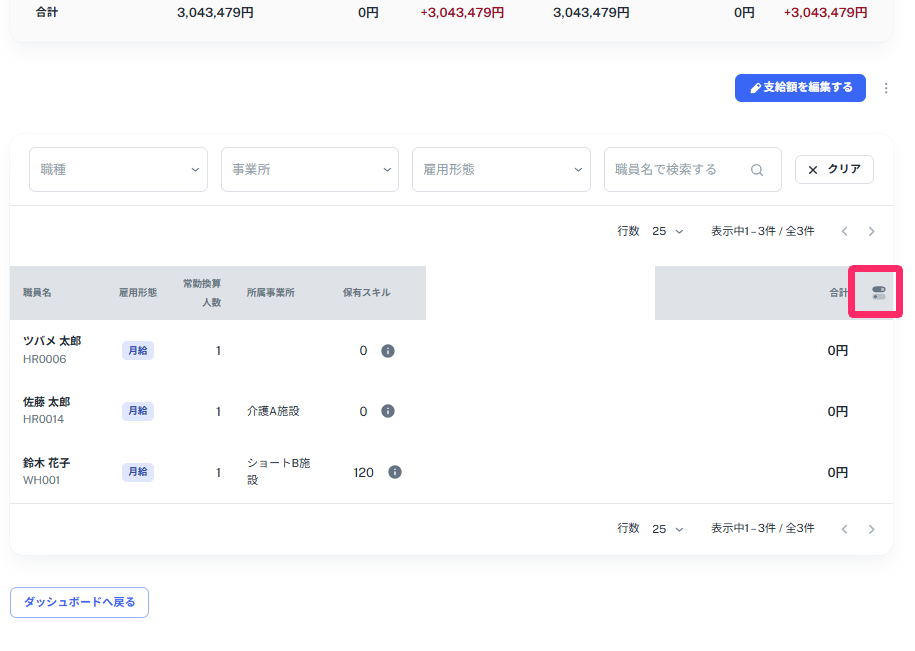The width and height of the screenshot is (915, 651).
Task: Open the 雇用形態 filter dropdown
Action: click(500, 169)
